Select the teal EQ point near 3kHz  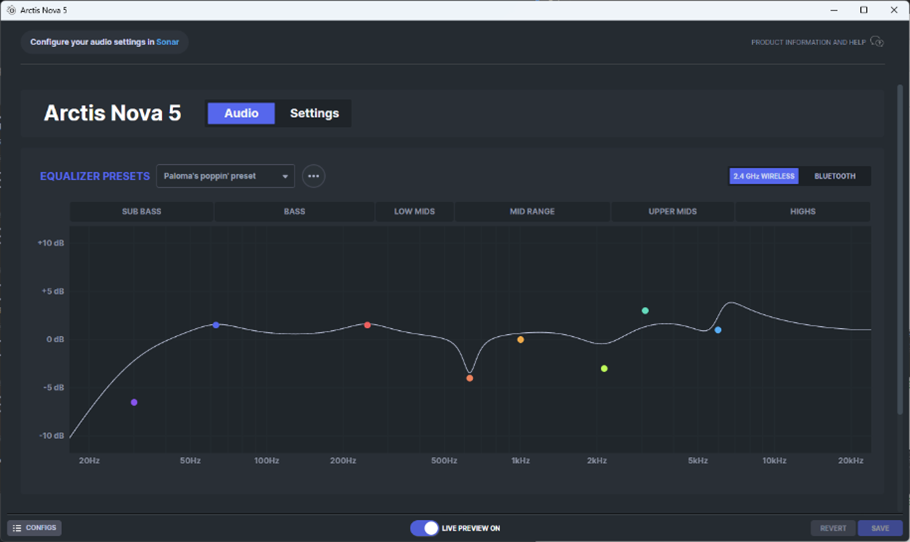point(645,310)
